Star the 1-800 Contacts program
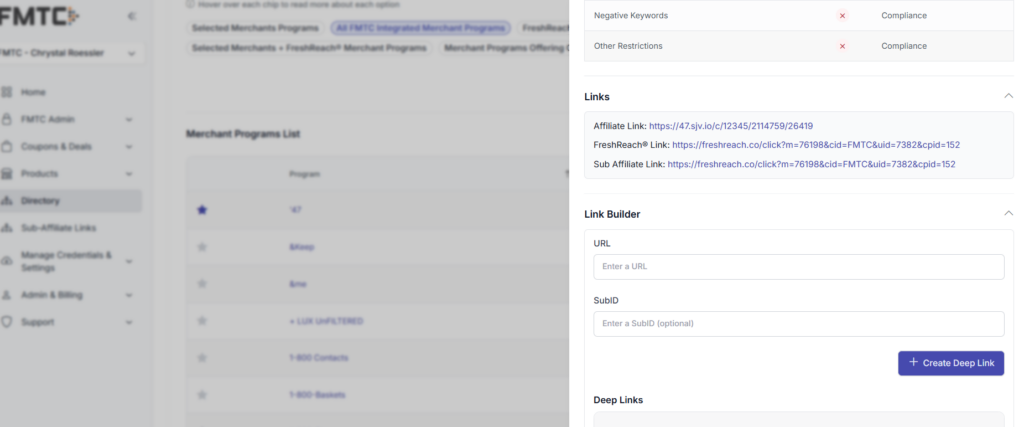Image resolution: width=1024 pixels, height=427 pixels. pos(201,358)
